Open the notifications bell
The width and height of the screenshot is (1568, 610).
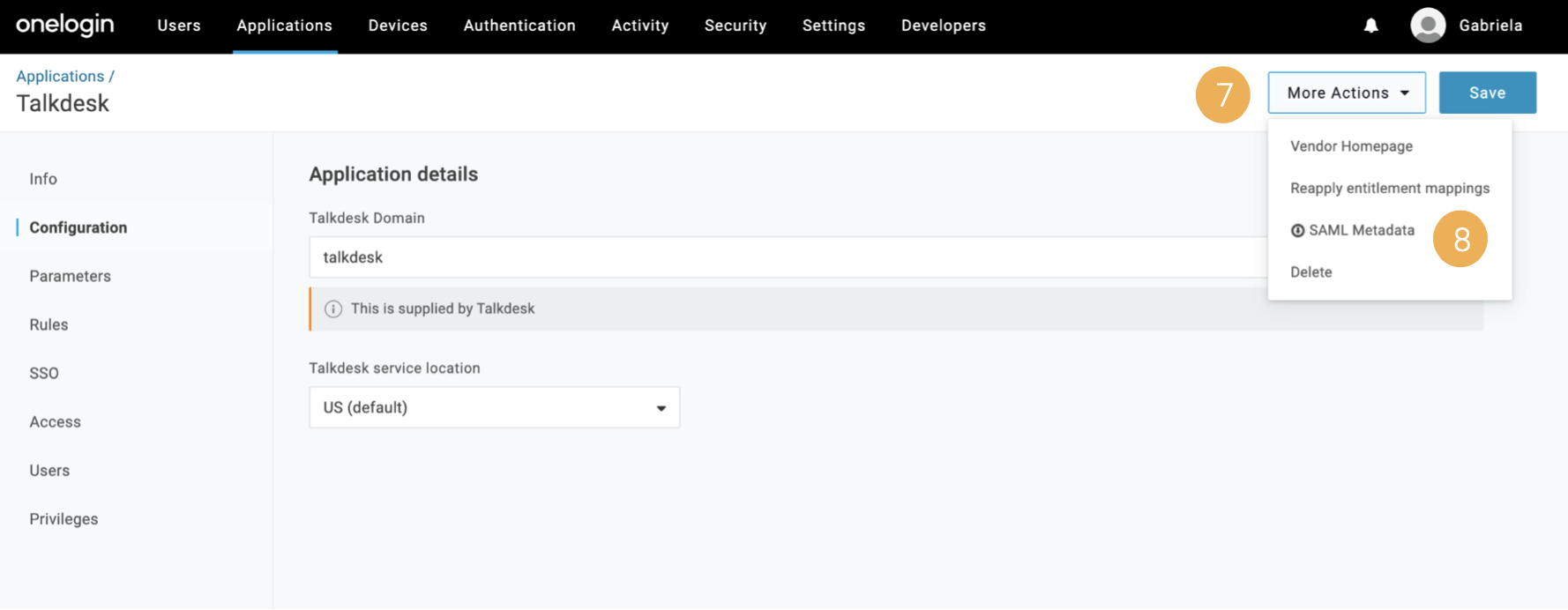point(1370,26)
